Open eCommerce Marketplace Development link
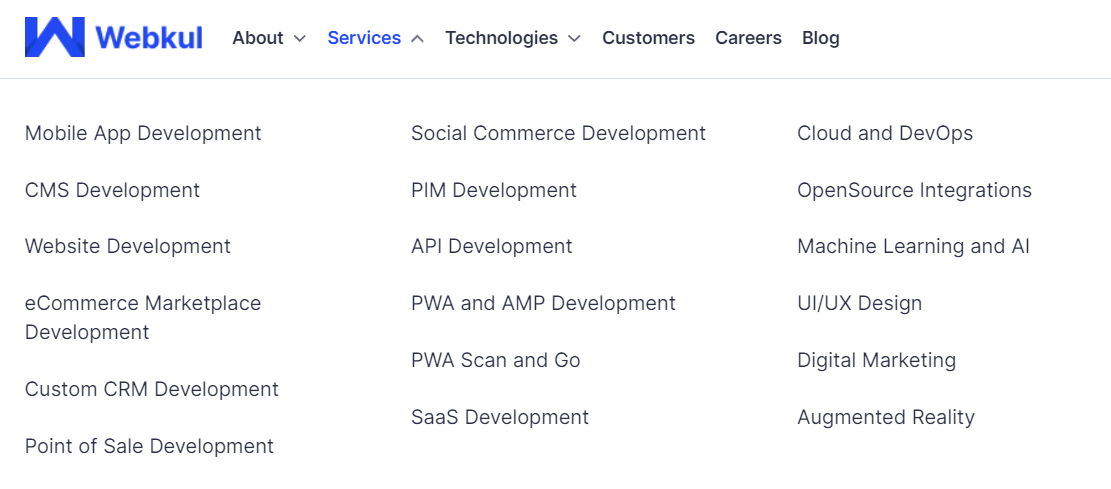 click(x=143, y=317)
